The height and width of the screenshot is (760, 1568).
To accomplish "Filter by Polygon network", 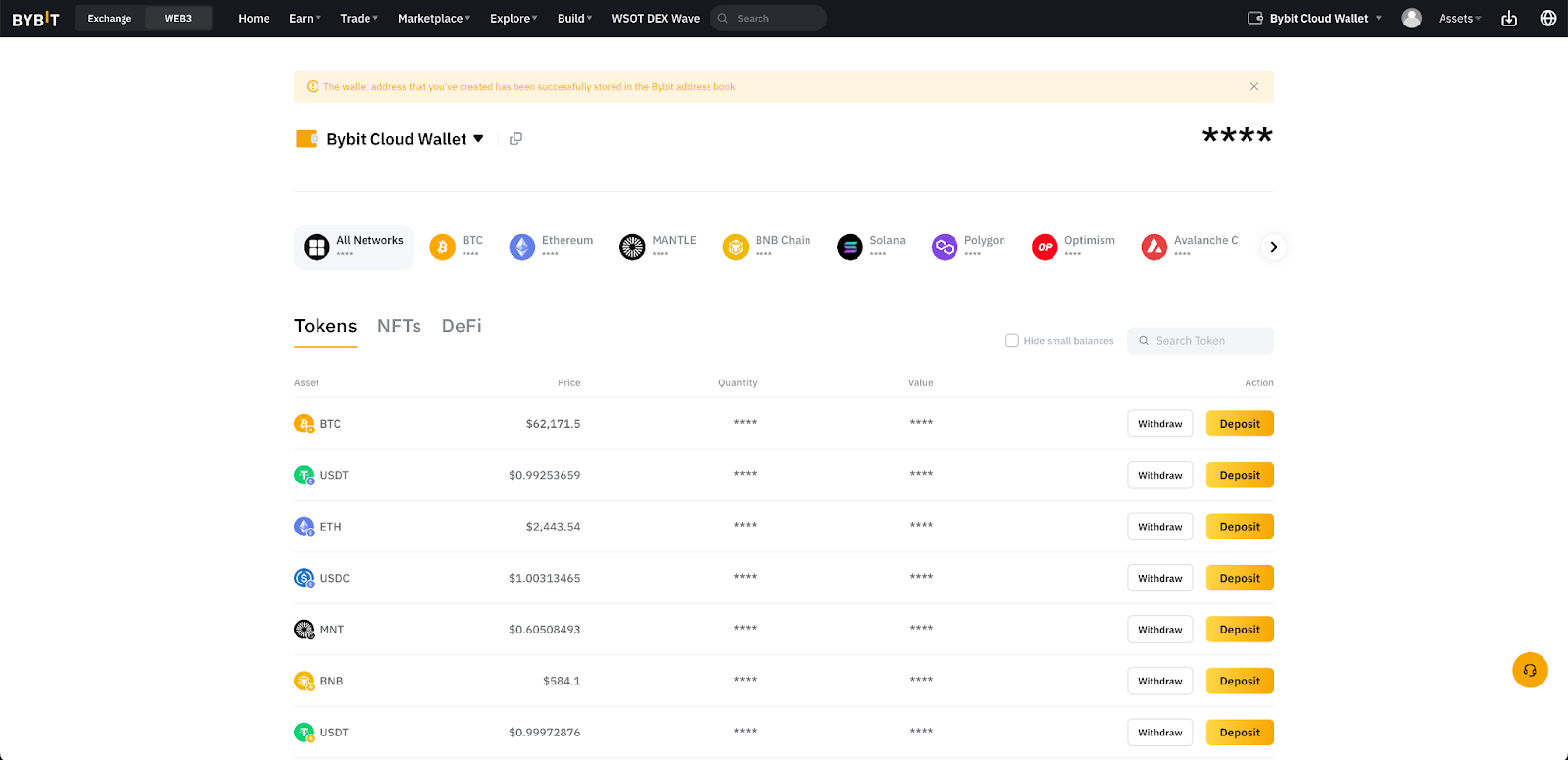I will (968, 247).
